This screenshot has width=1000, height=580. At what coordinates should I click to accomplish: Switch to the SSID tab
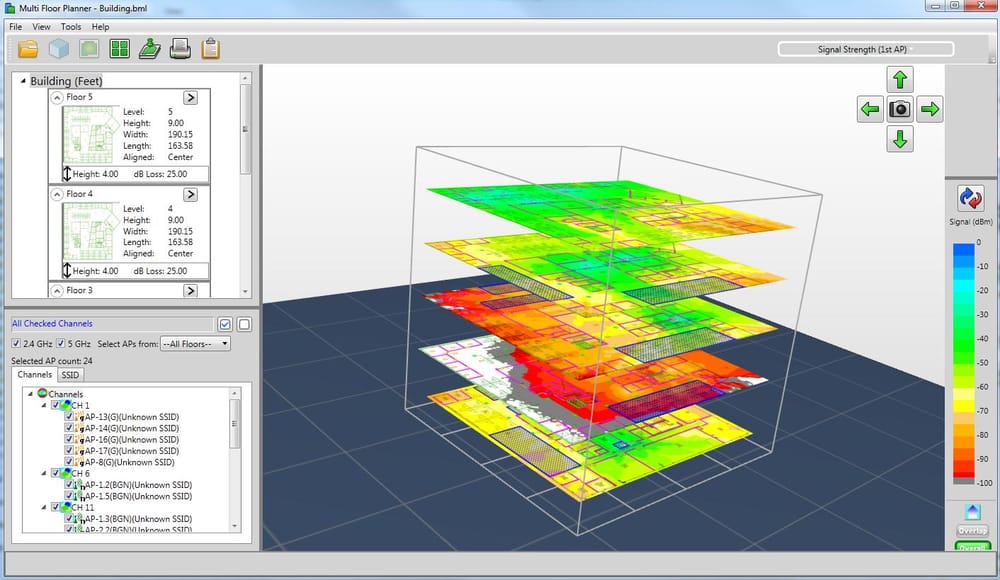(70, 375)
